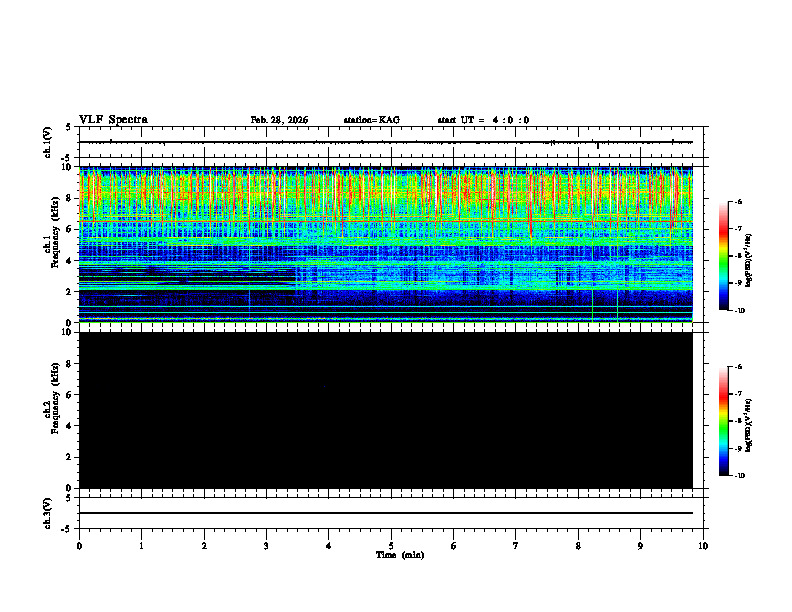Image resolution: width=792 pixels, height=612 pixels.
Task: Click the 'ch.1(V)' waveform axis label
Action: (48, 142)
